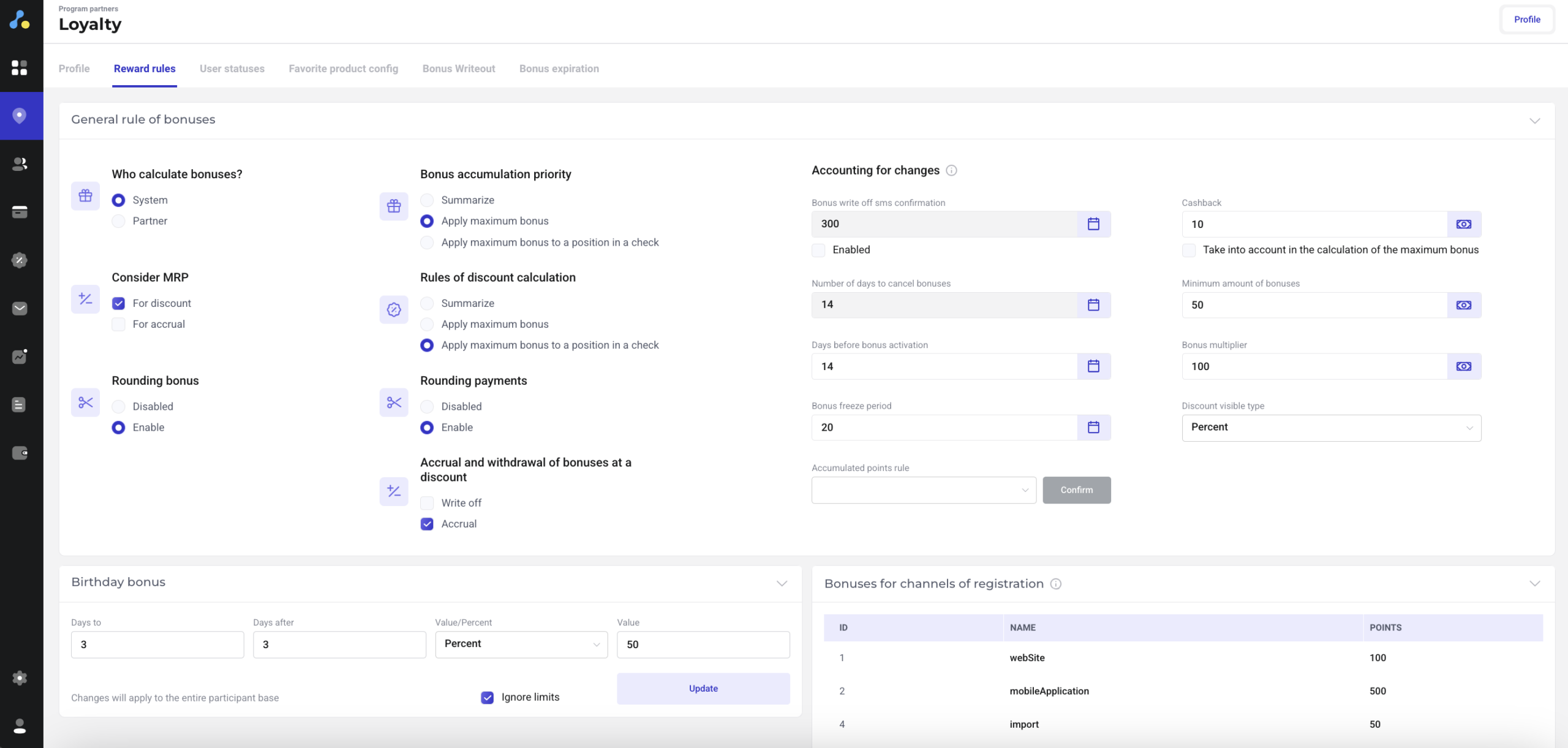Open the dashboard grid icon in sidebar
1568x748 pixels.
[20, 67]
